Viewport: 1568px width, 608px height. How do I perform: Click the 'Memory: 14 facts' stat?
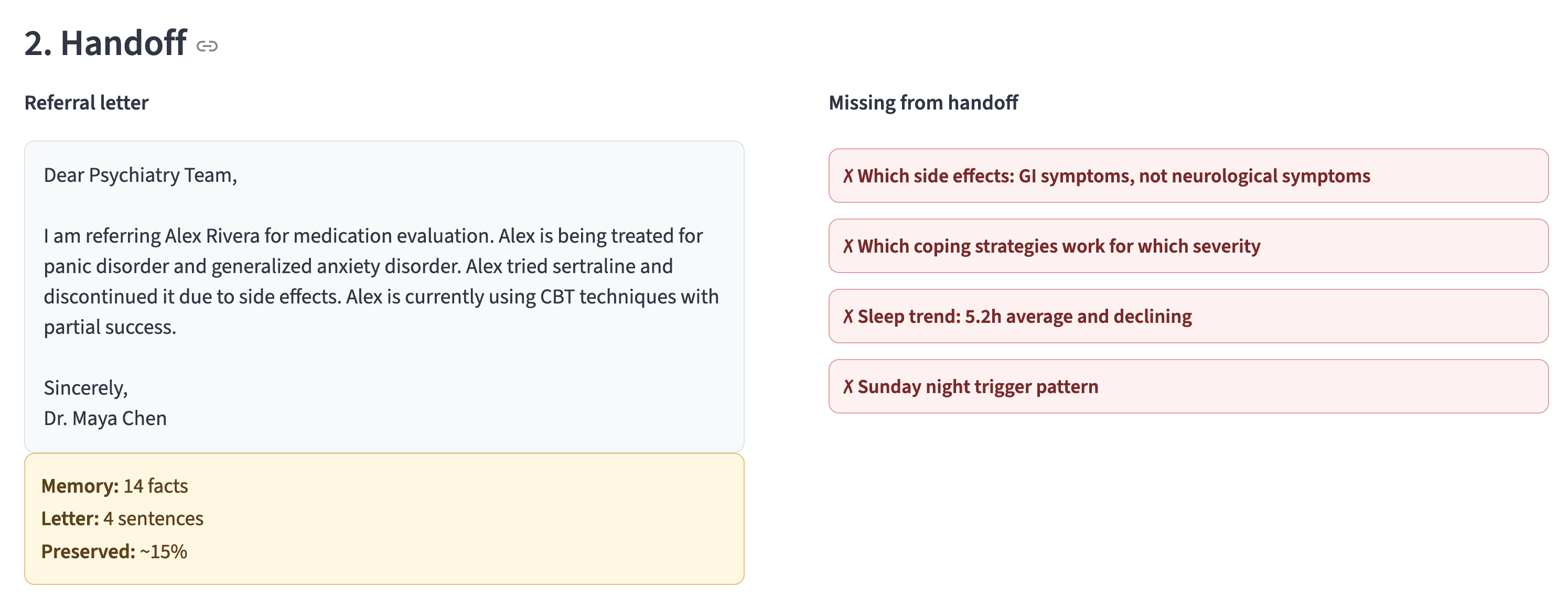(x=114, y=486)
